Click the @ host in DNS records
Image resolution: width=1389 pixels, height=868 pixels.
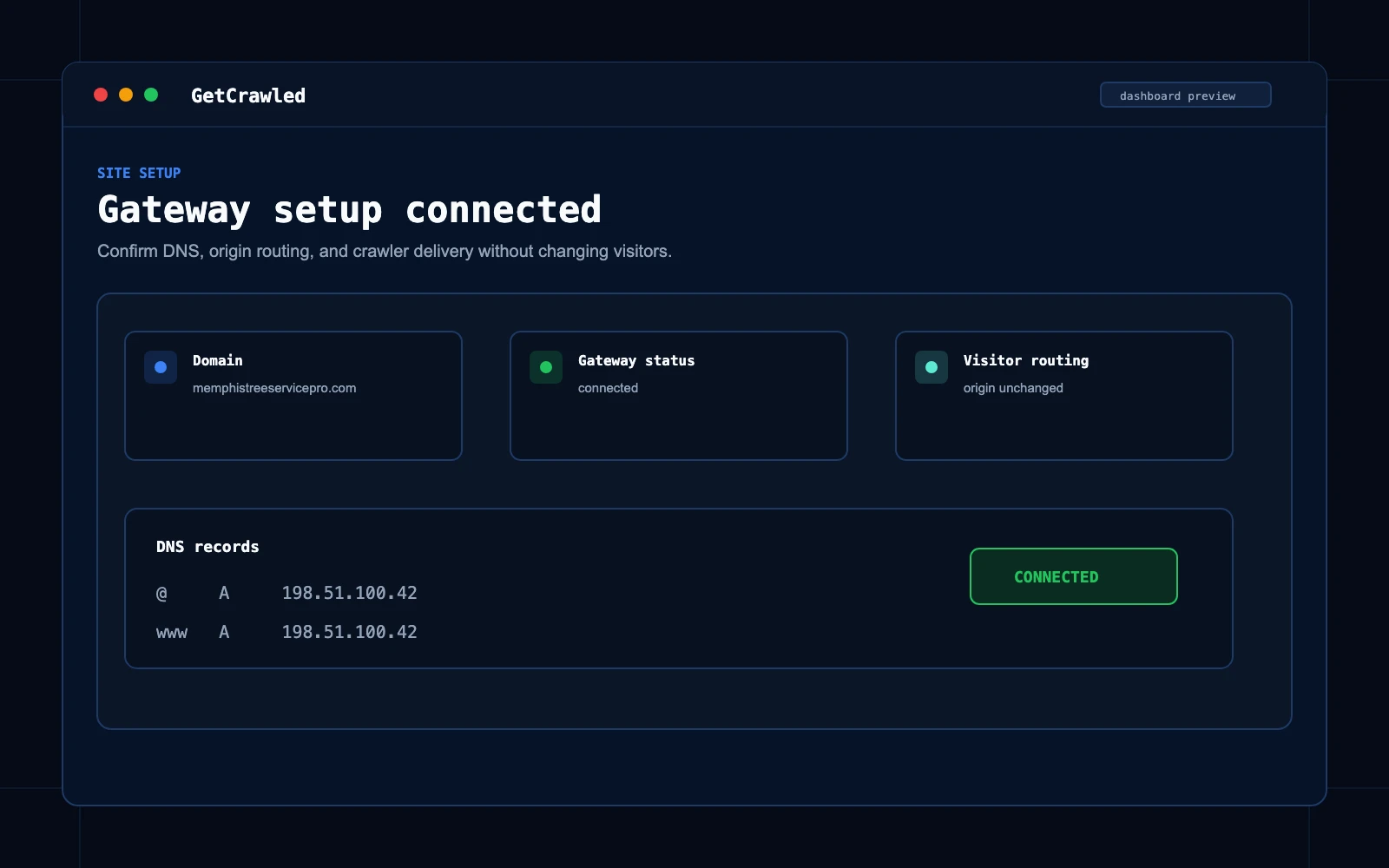coord(161,594)
